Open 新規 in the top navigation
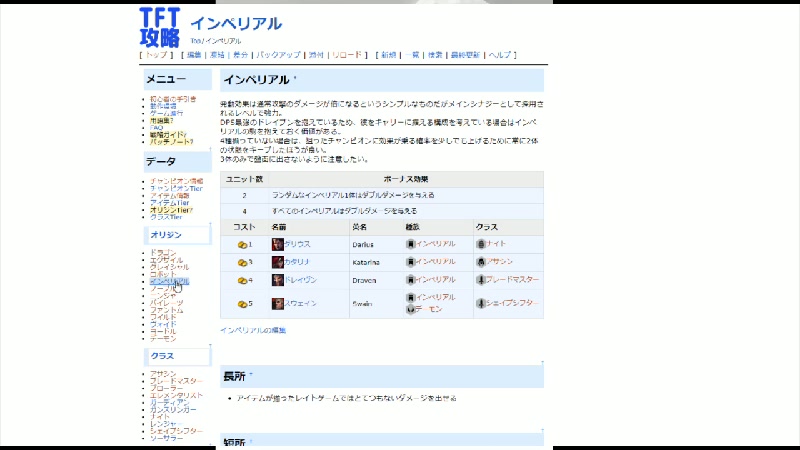The image size is (800, 450). coord(388,55)
